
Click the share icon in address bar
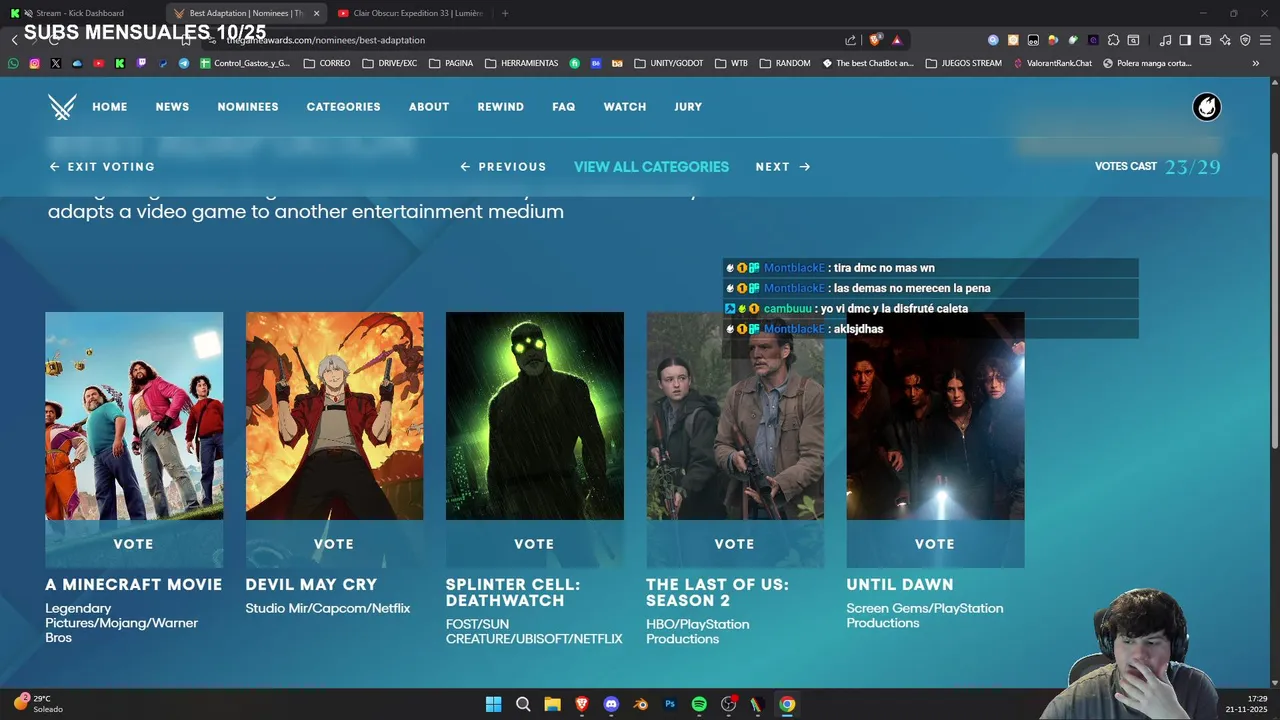pos(850,40)
